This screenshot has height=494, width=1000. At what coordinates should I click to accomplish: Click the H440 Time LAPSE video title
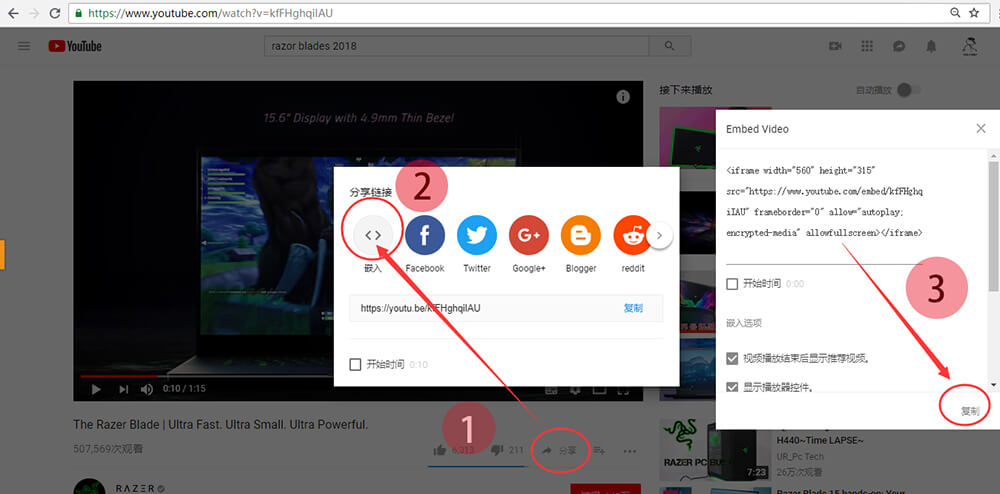pos(820,440)
